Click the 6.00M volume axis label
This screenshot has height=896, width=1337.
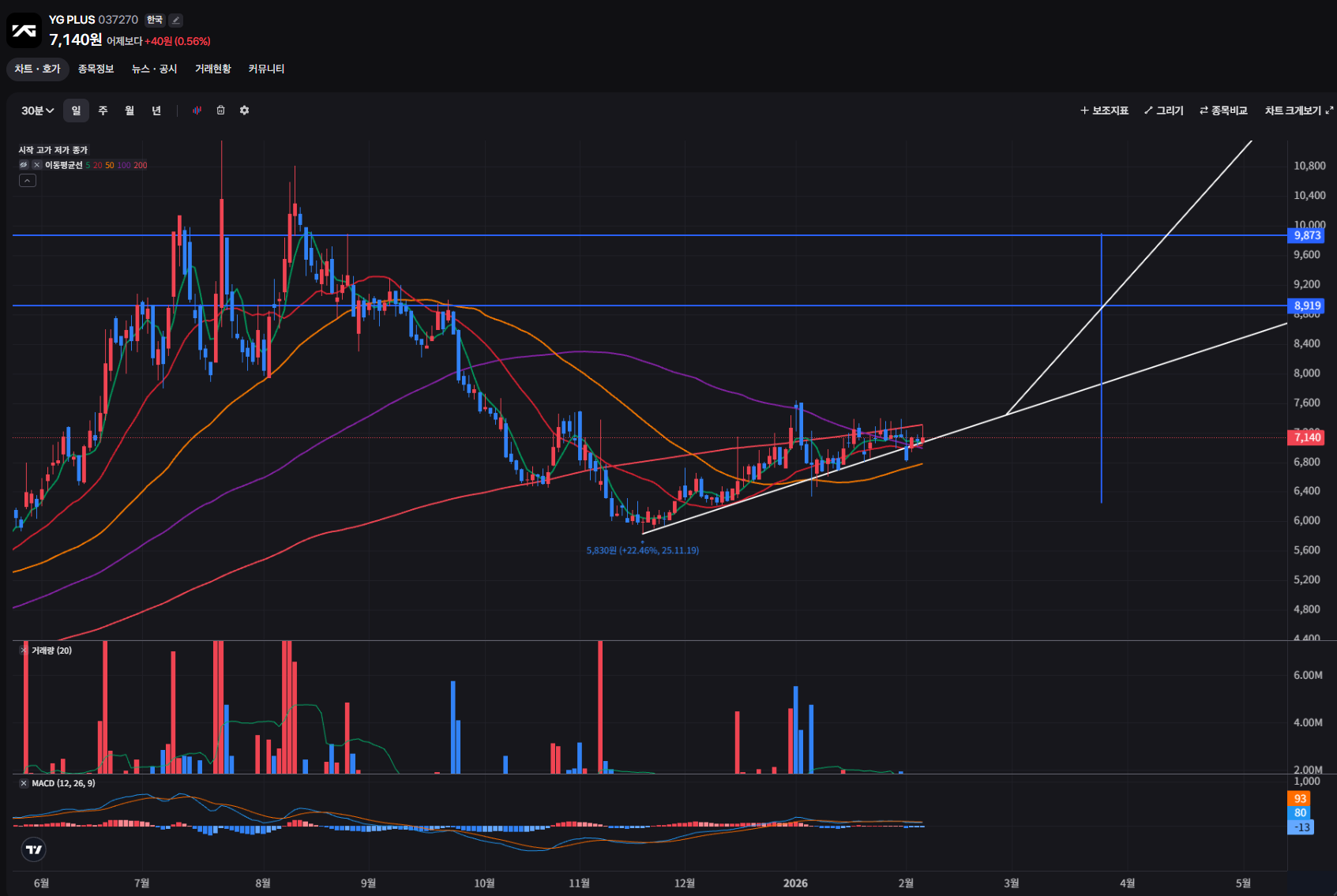tap(1308, 675)
